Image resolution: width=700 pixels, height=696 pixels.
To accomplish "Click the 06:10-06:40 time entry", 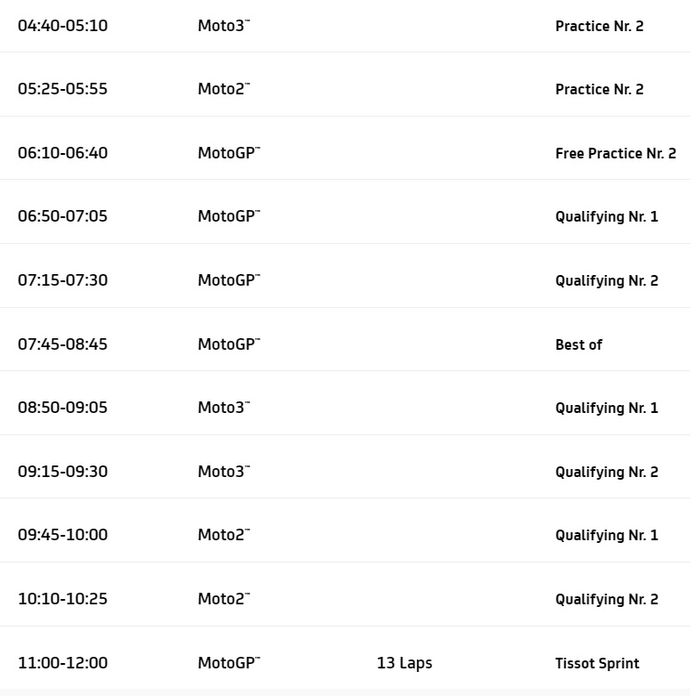I will [x=62, y=153].
